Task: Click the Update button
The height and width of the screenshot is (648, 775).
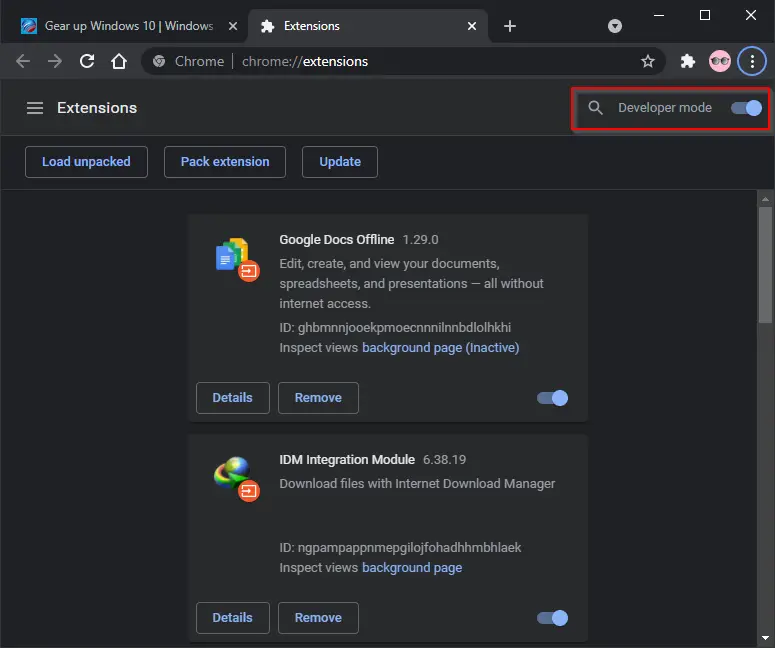Action: tap(340, 162)
